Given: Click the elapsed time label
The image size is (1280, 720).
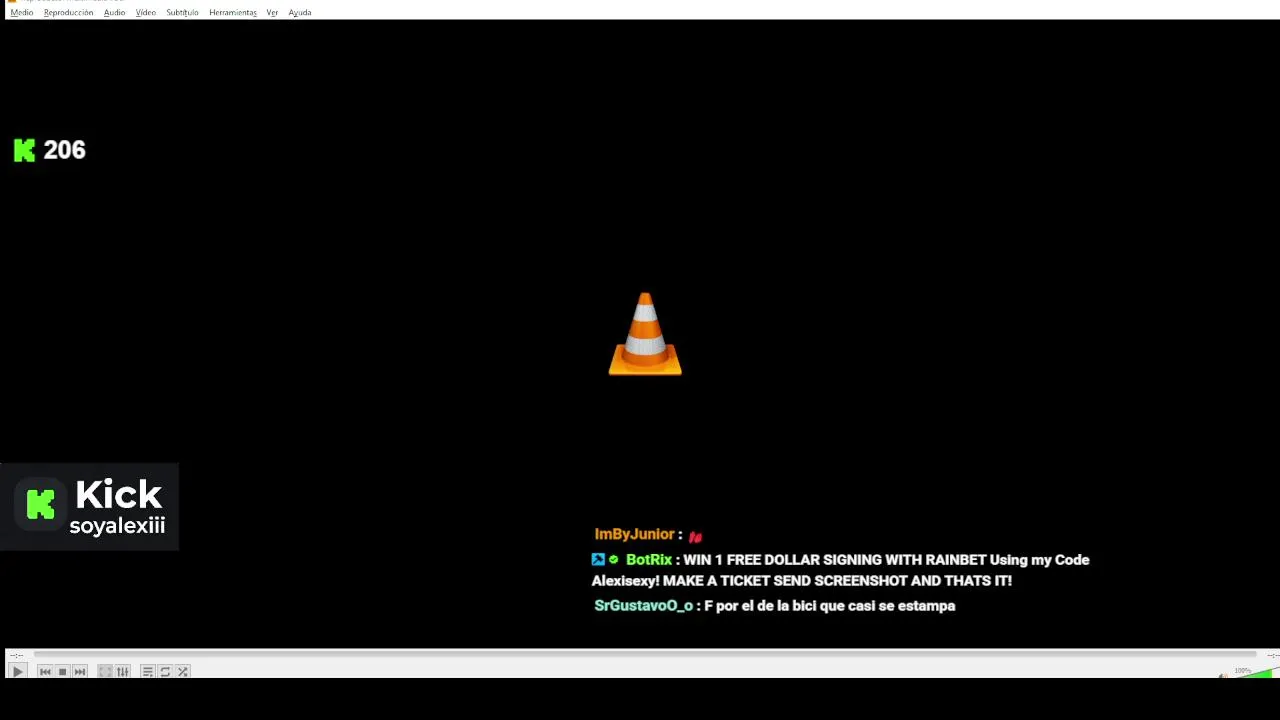Looking at the screenshot, I should click(16, 655).
